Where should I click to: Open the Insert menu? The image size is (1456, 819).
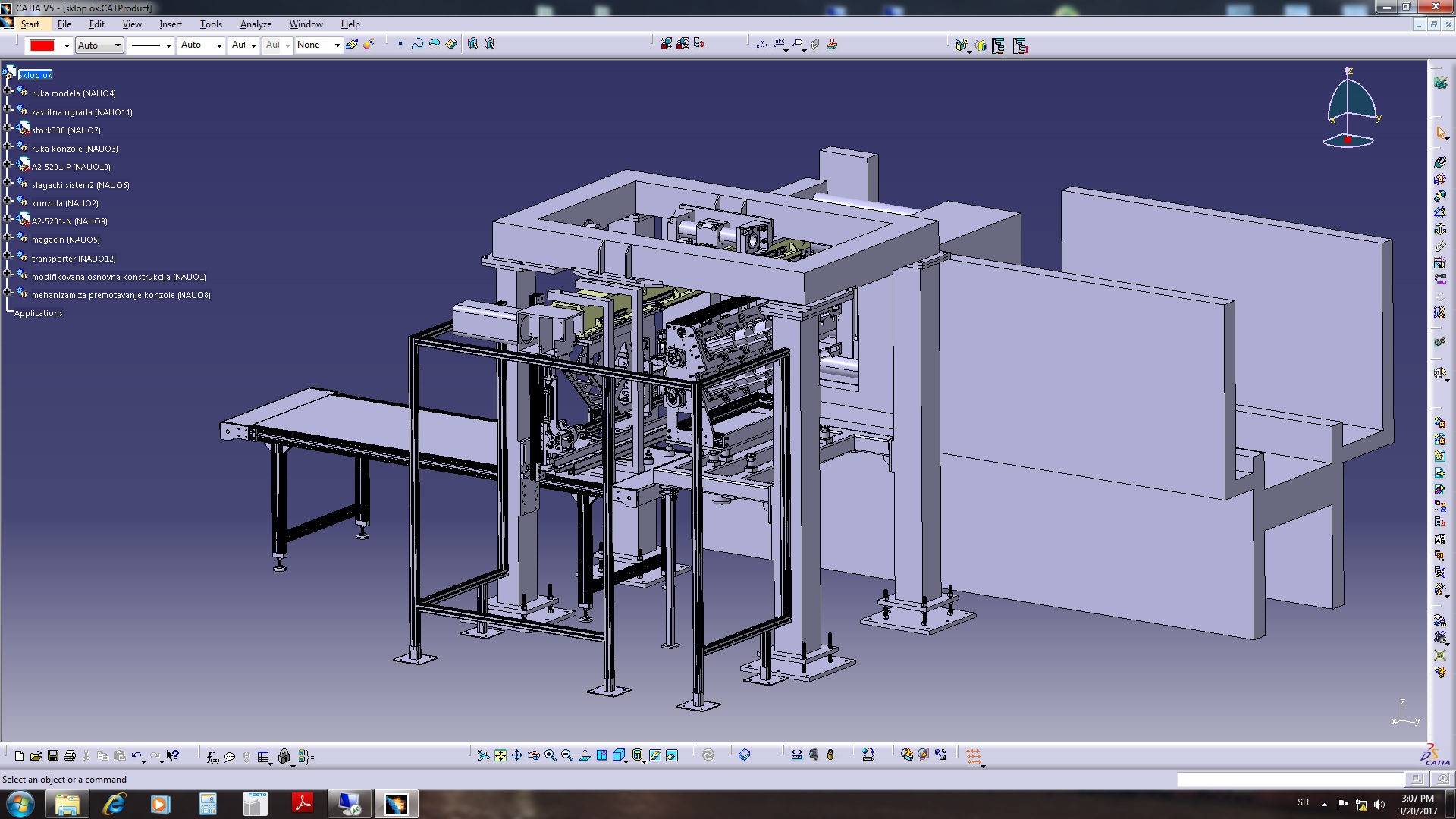click(x=170, y=24)
